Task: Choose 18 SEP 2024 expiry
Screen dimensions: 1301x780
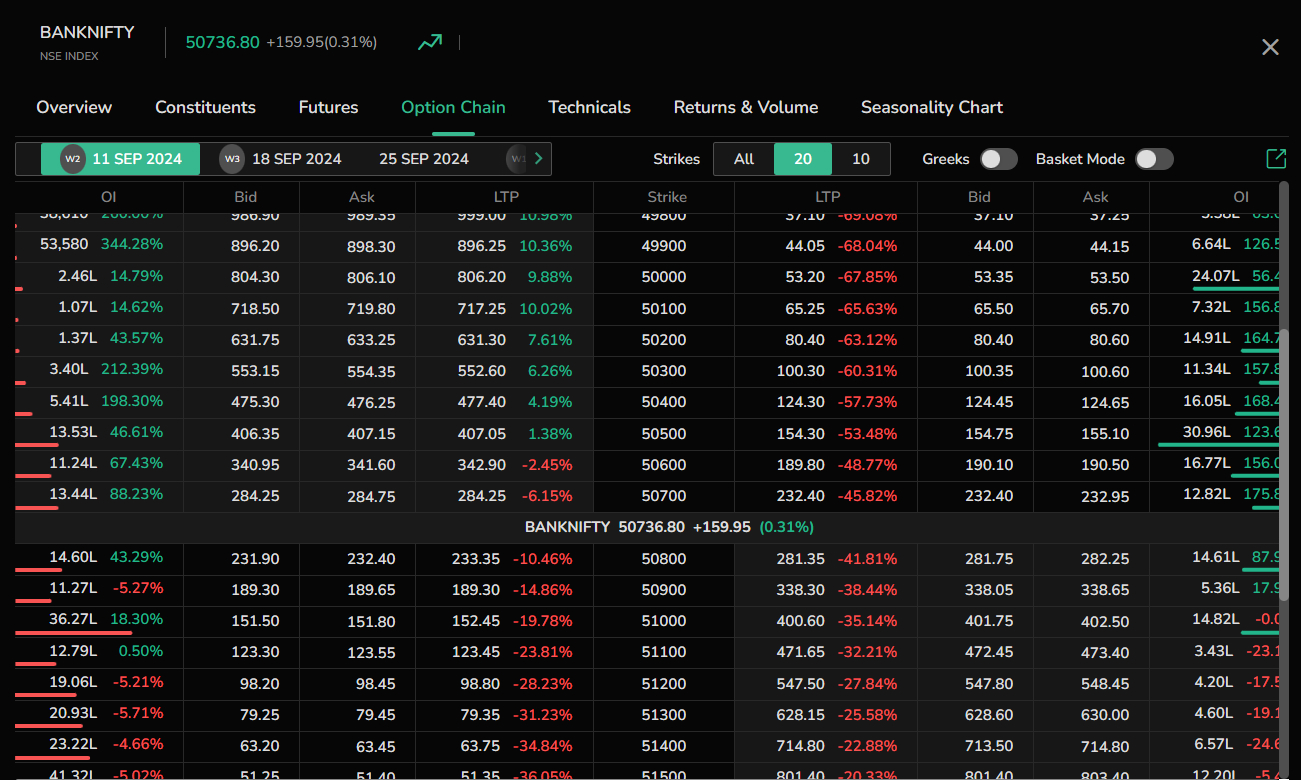Action: (282, 159)
